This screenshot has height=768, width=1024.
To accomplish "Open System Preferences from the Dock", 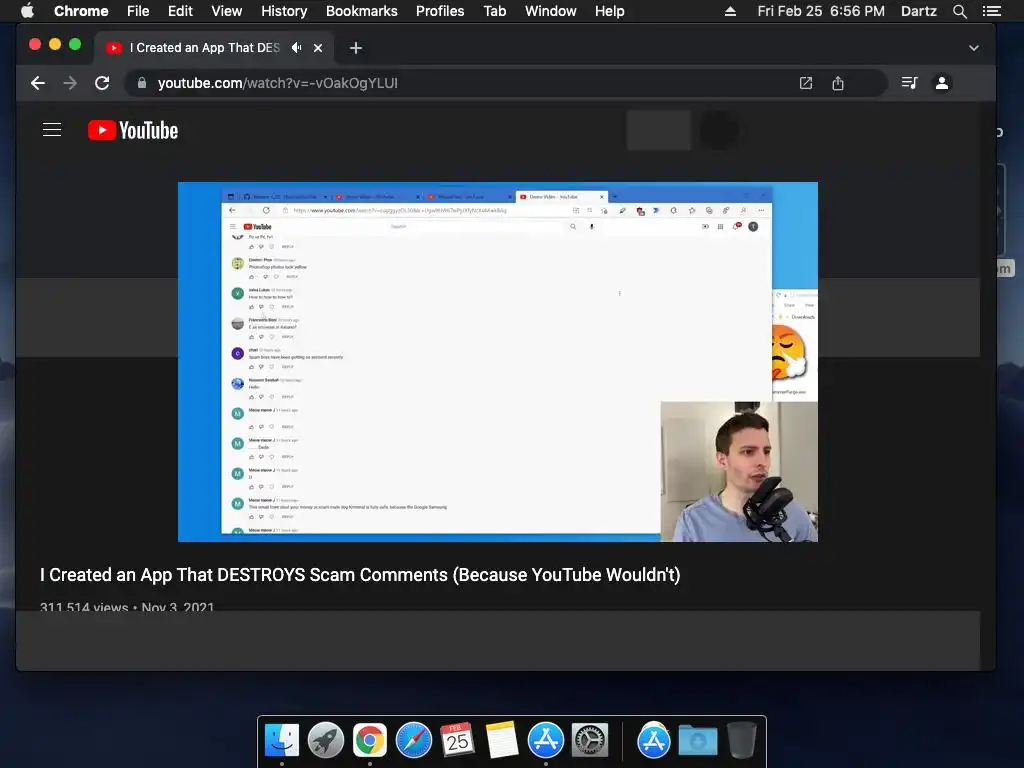I will tap(590, 740).
